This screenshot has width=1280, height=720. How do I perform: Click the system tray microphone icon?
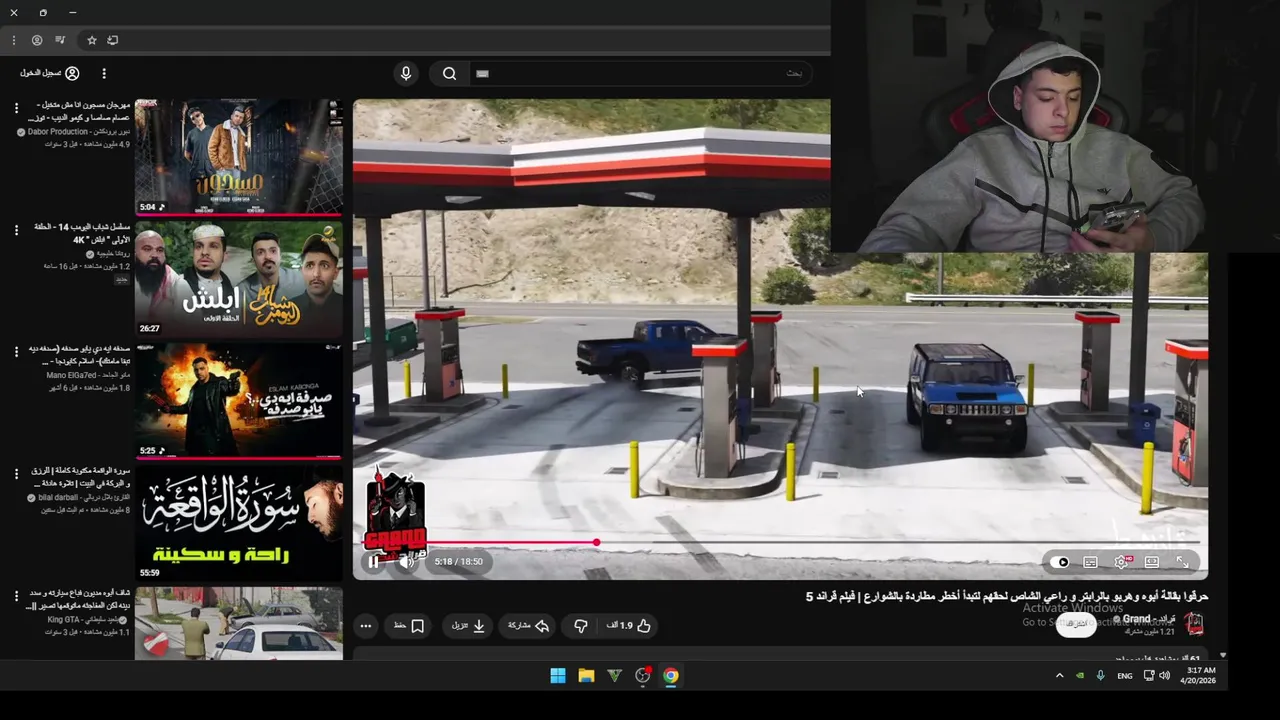coord(1100,676)
